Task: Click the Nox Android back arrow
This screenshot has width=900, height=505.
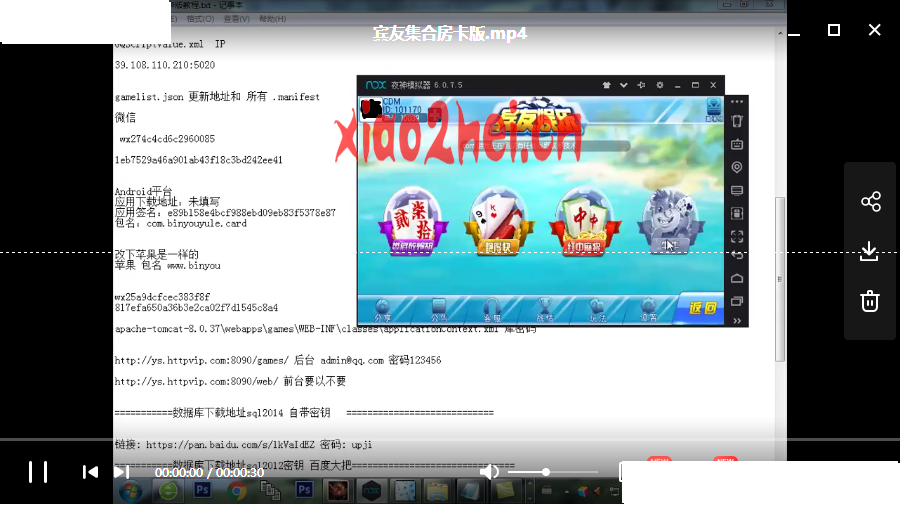Action: [737, 255]
